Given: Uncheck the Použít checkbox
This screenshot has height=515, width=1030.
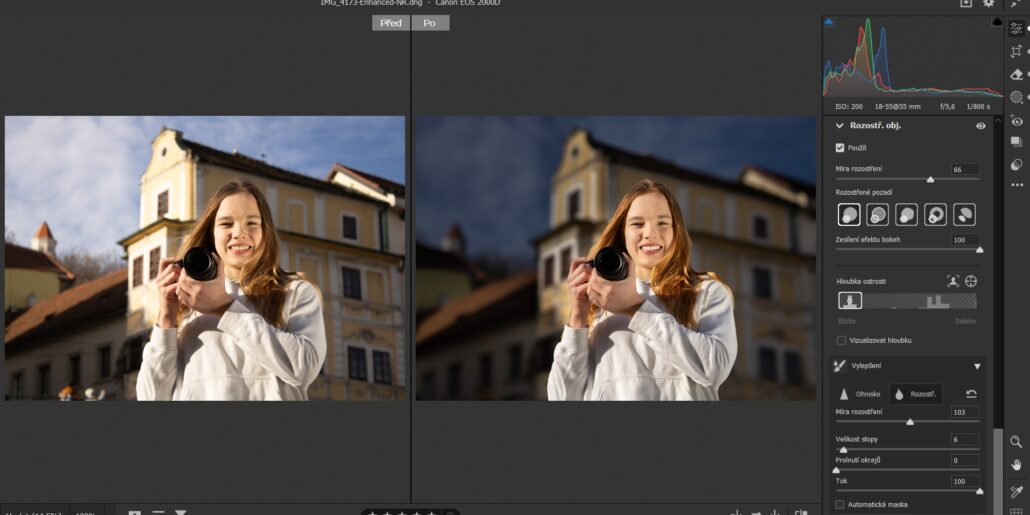Looking at the screenshot, I should tap(840, 148).
